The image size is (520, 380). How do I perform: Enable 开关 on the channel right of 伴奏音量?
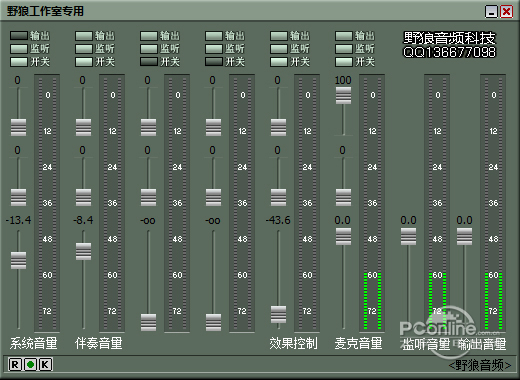(x=149, y=62)
